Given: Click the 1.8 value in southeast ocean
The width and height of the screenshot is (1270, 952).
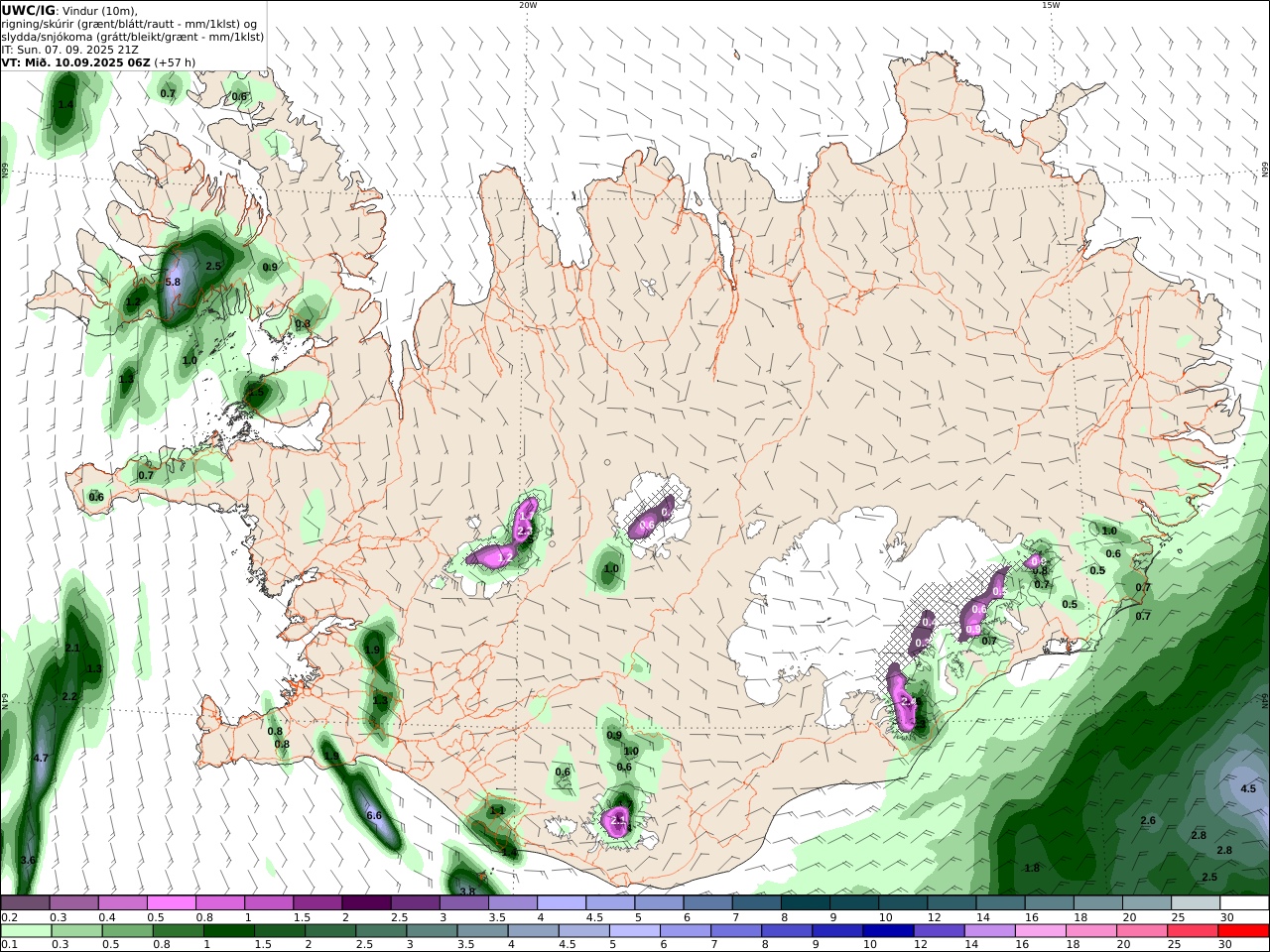Looking at the screenshot, I should click(1032, 868).
